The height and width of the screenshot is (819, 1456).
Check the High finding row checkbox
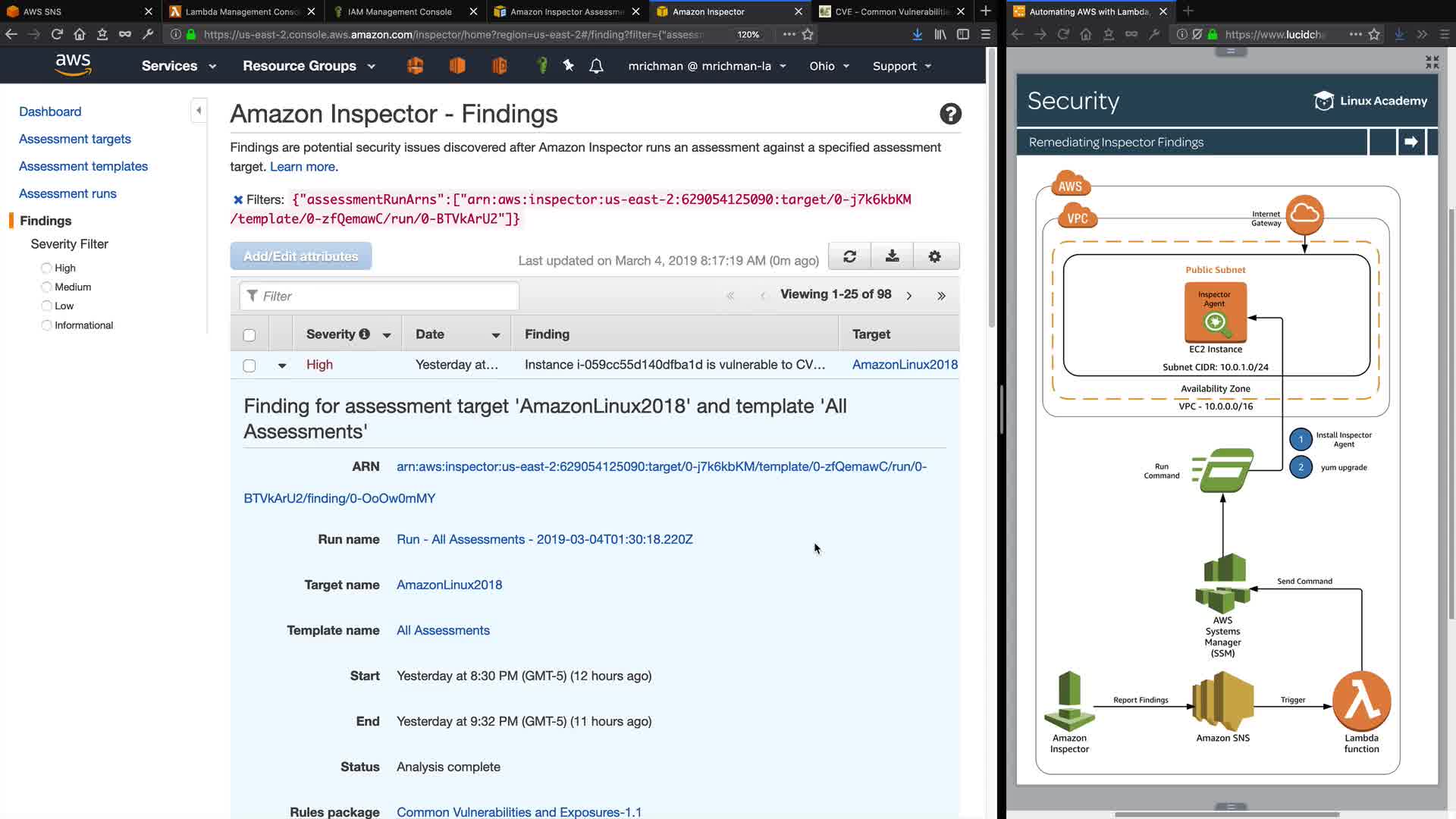tap(249, 366)
